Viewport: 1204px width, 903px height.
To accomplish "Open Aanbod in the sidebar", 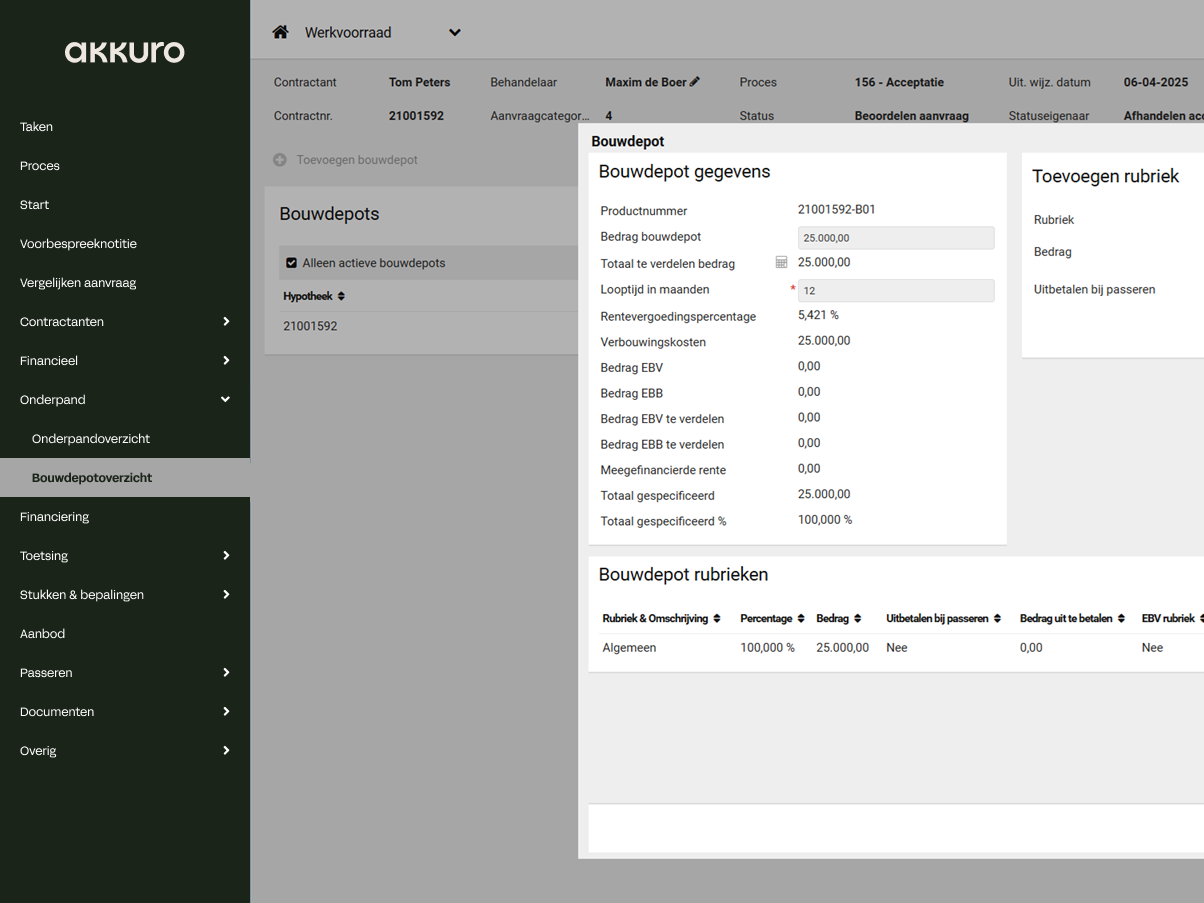I will coord(125,634).
